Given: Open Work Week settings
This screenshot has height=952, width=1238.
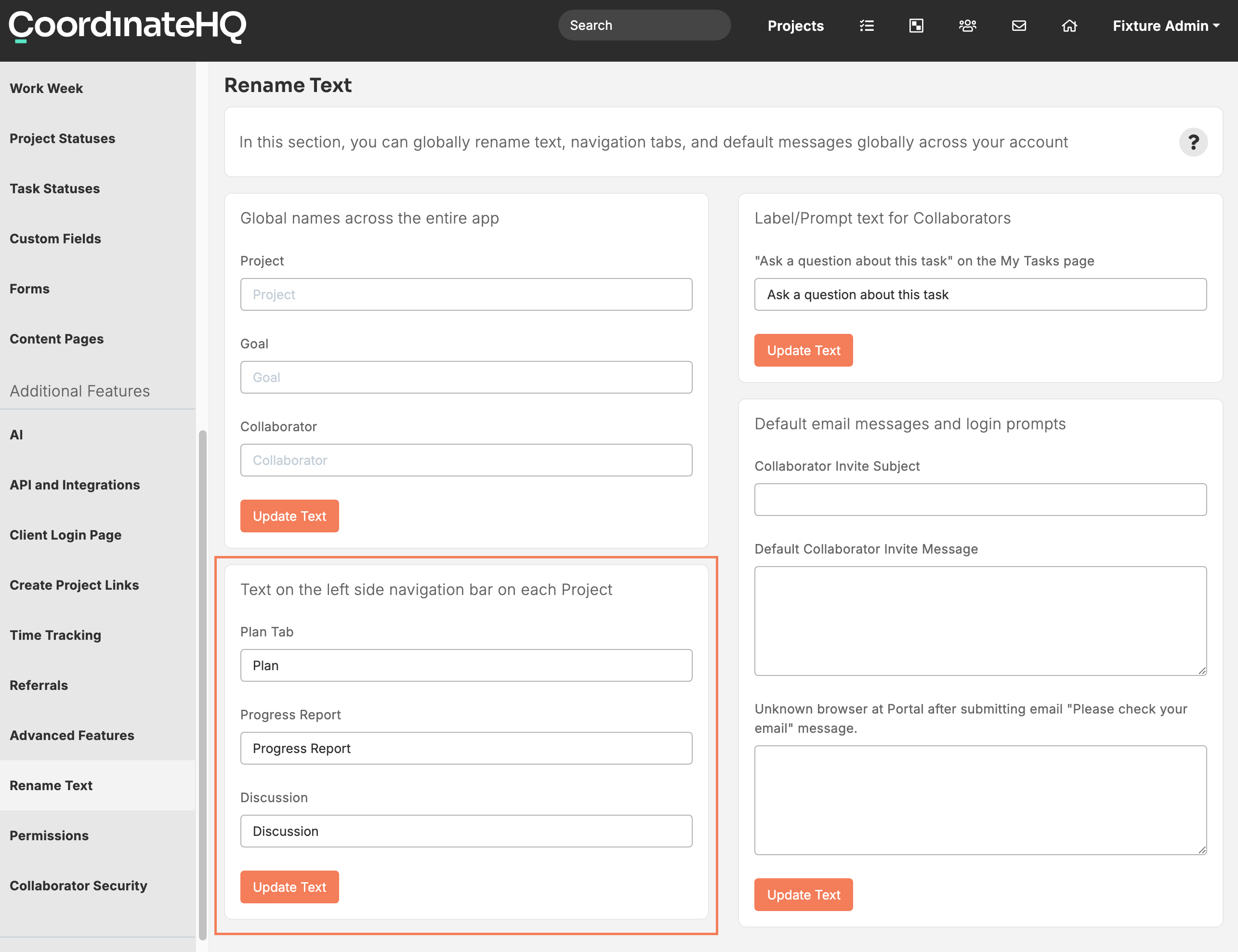Looking at the screenshot, I should [x=97, y=88].
